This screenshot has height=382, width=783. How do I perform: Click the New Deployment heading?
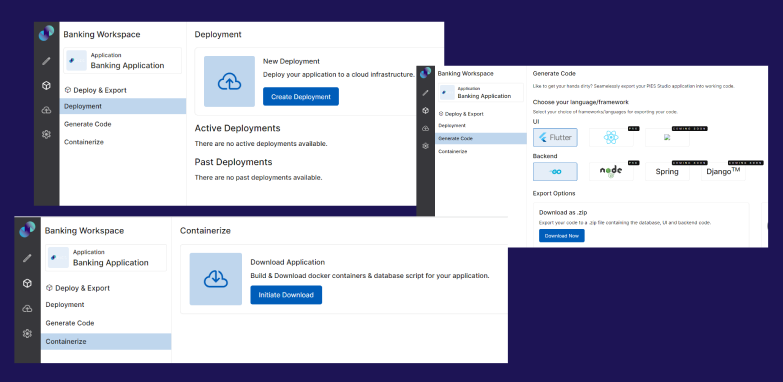292,61
